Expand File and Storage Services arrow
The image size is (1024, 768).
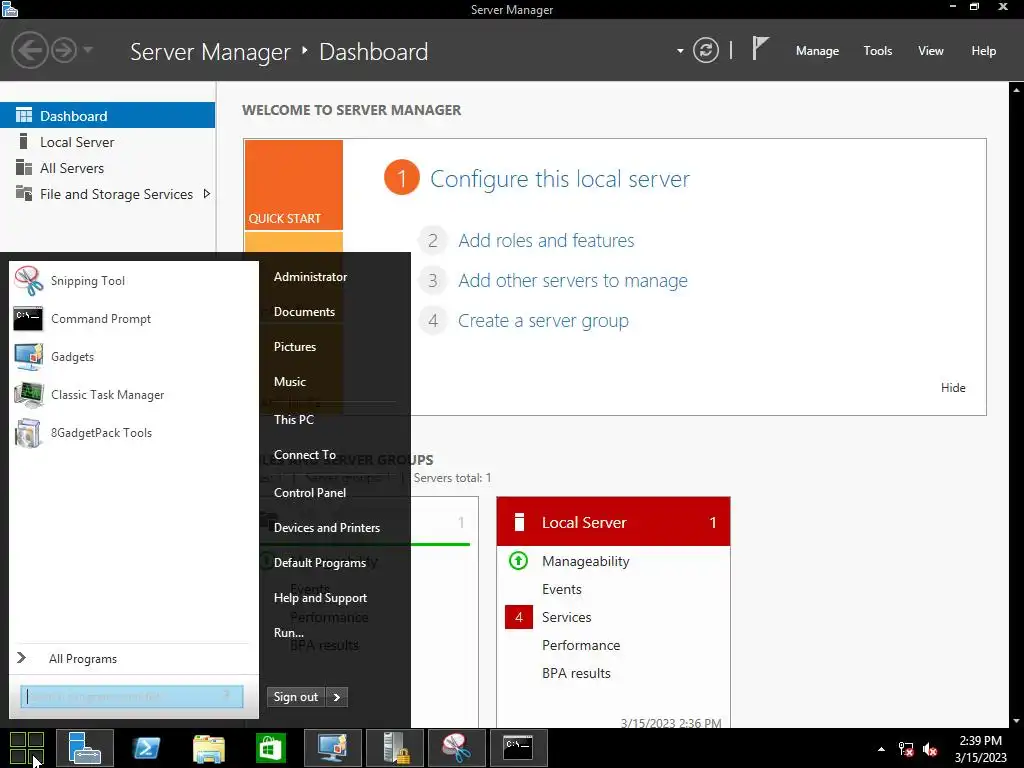pos(206,194)
